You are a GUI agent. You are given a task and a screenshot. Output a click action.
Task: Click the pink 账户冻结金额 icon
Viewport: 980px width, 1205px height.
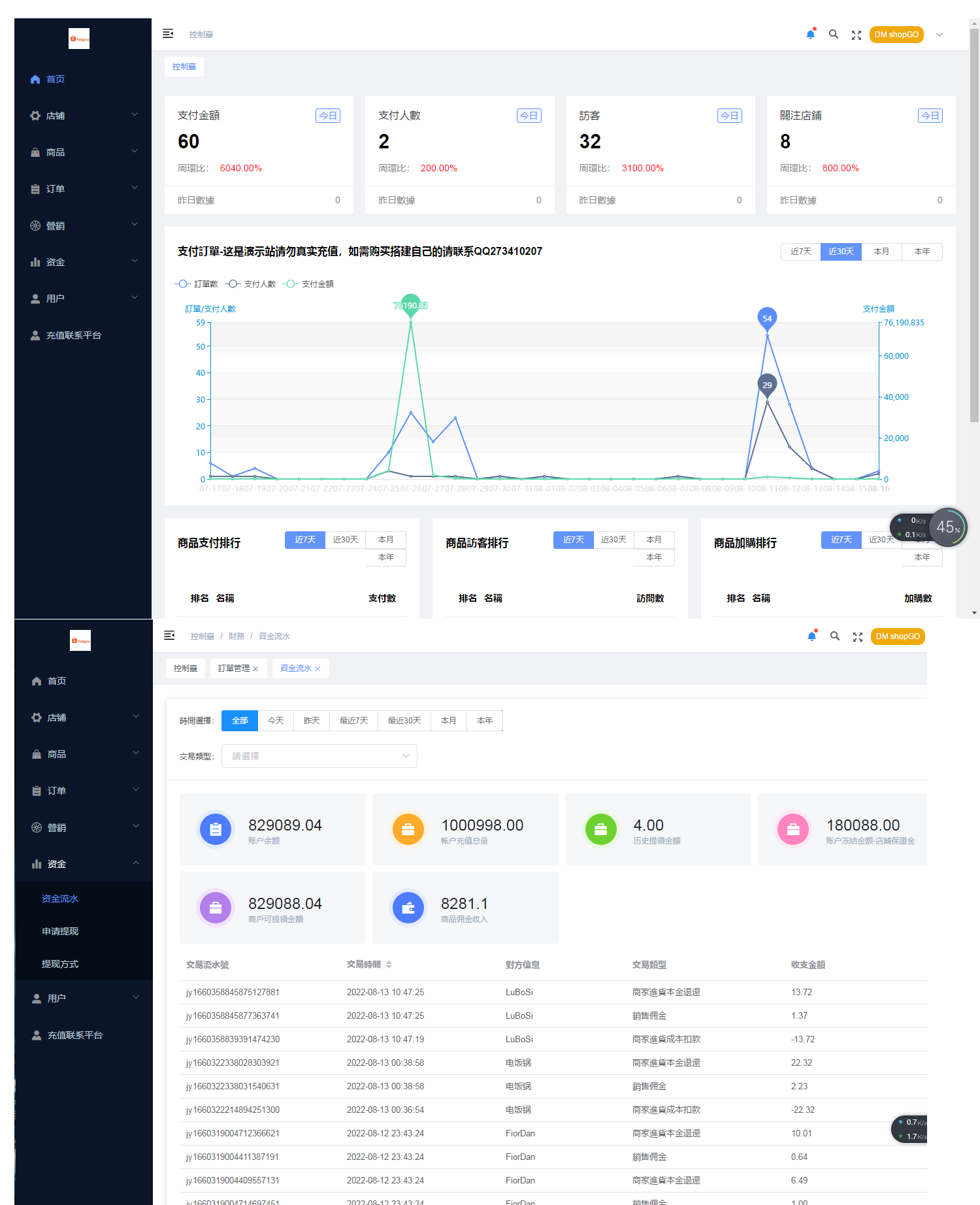click(793, 829)
